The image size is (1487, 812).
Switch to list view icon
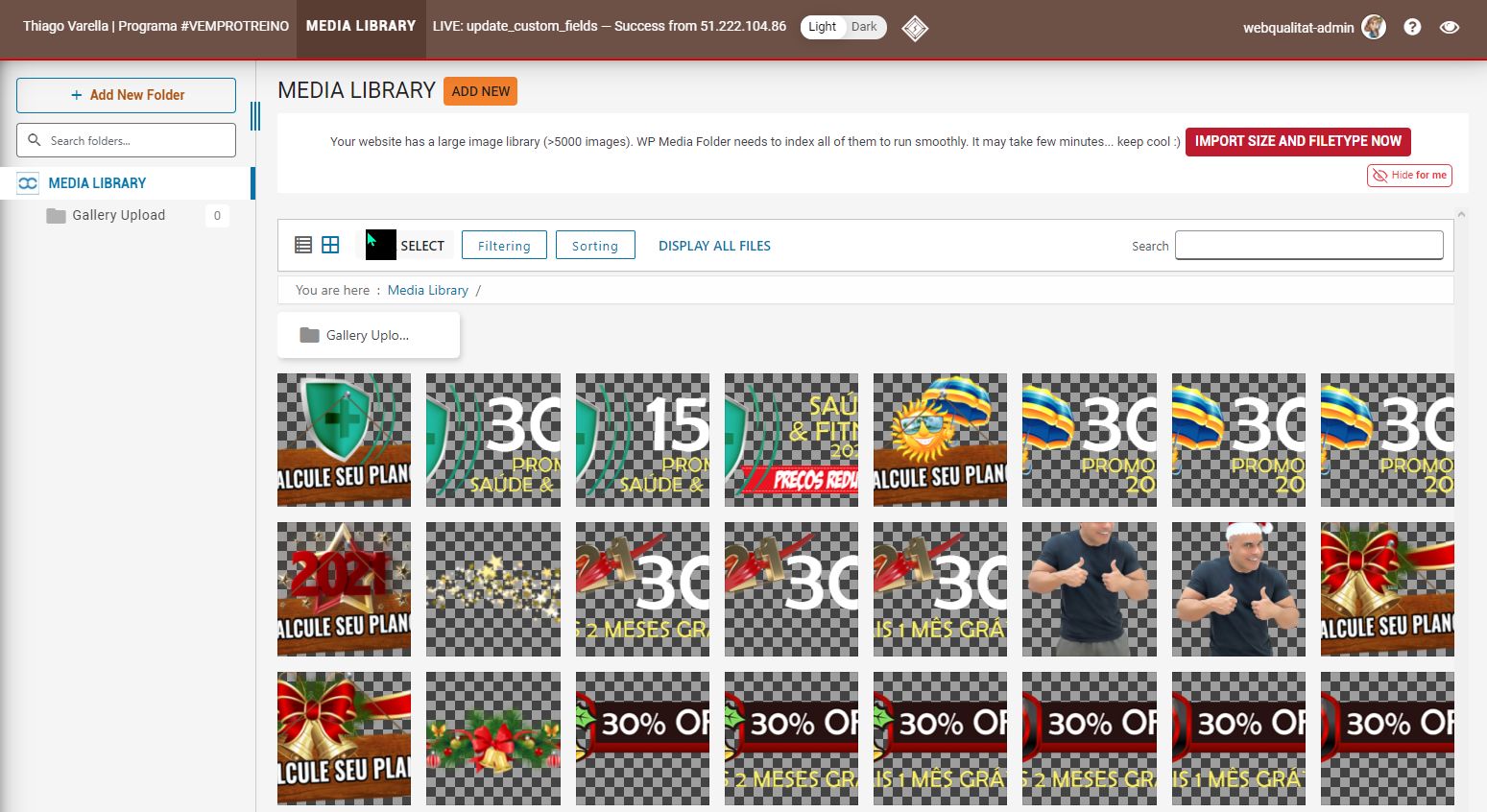(x=303, y=245)
